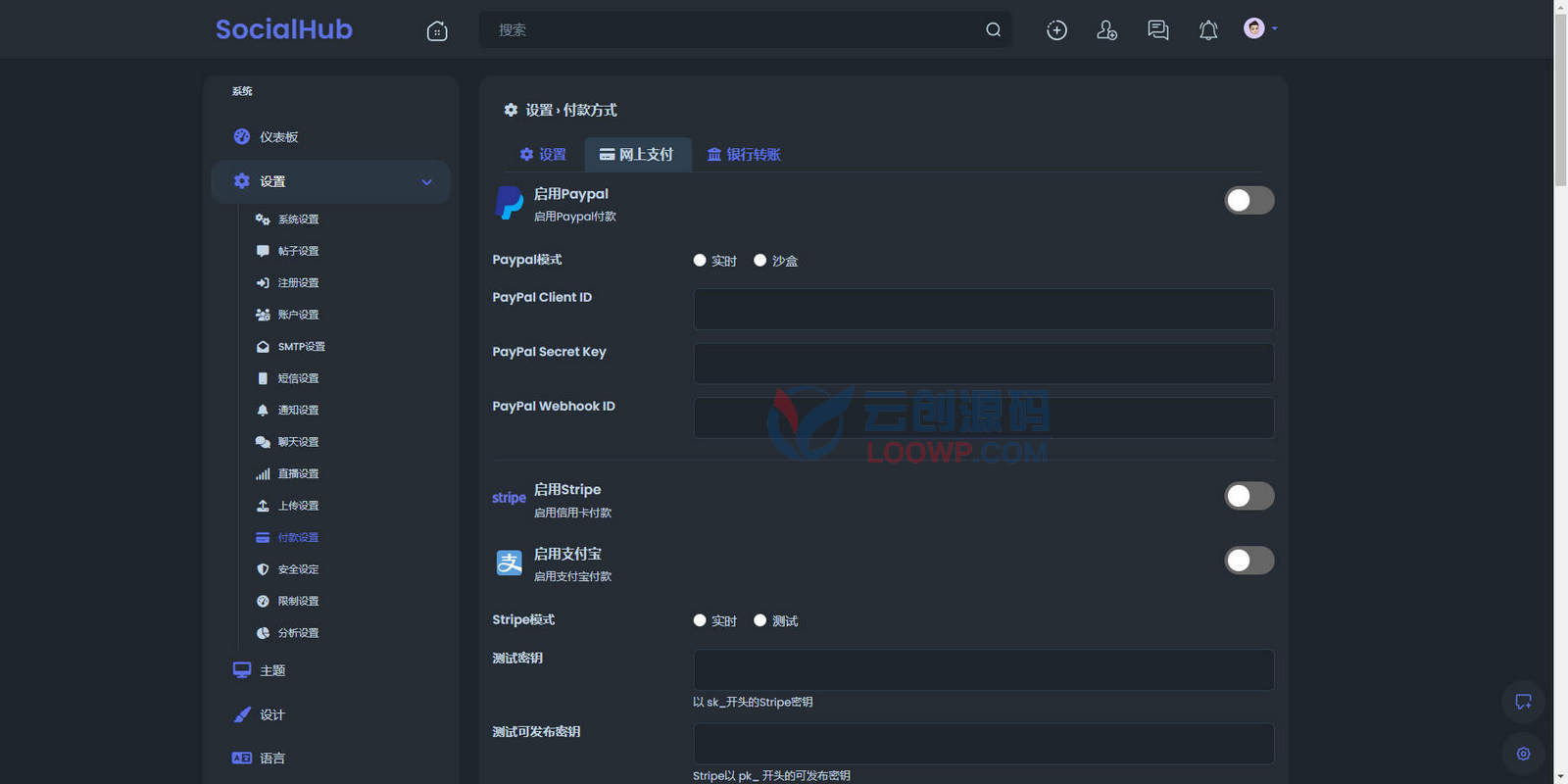
Task: Switch to the 网上支付 tab
Action: tap(637, 155)
